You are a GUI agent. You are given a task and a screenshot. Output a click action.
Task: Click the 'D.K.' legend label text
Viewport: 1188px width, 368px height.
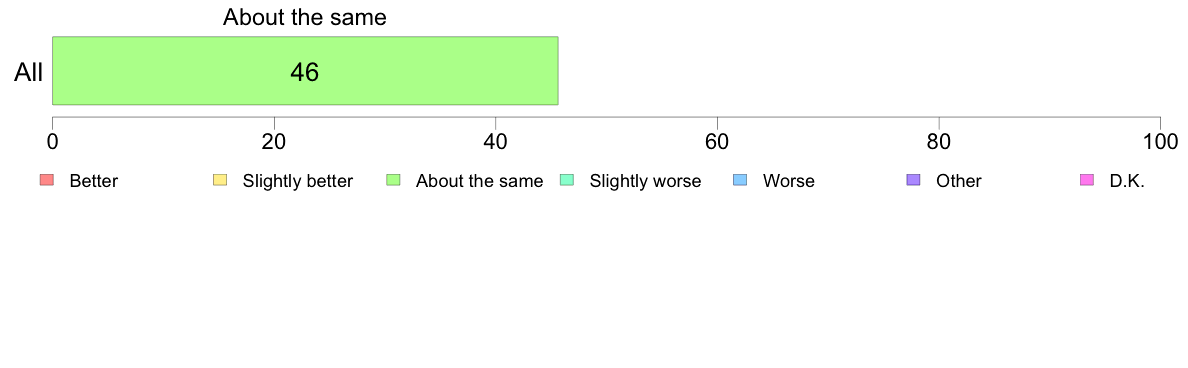[1127, 181]
